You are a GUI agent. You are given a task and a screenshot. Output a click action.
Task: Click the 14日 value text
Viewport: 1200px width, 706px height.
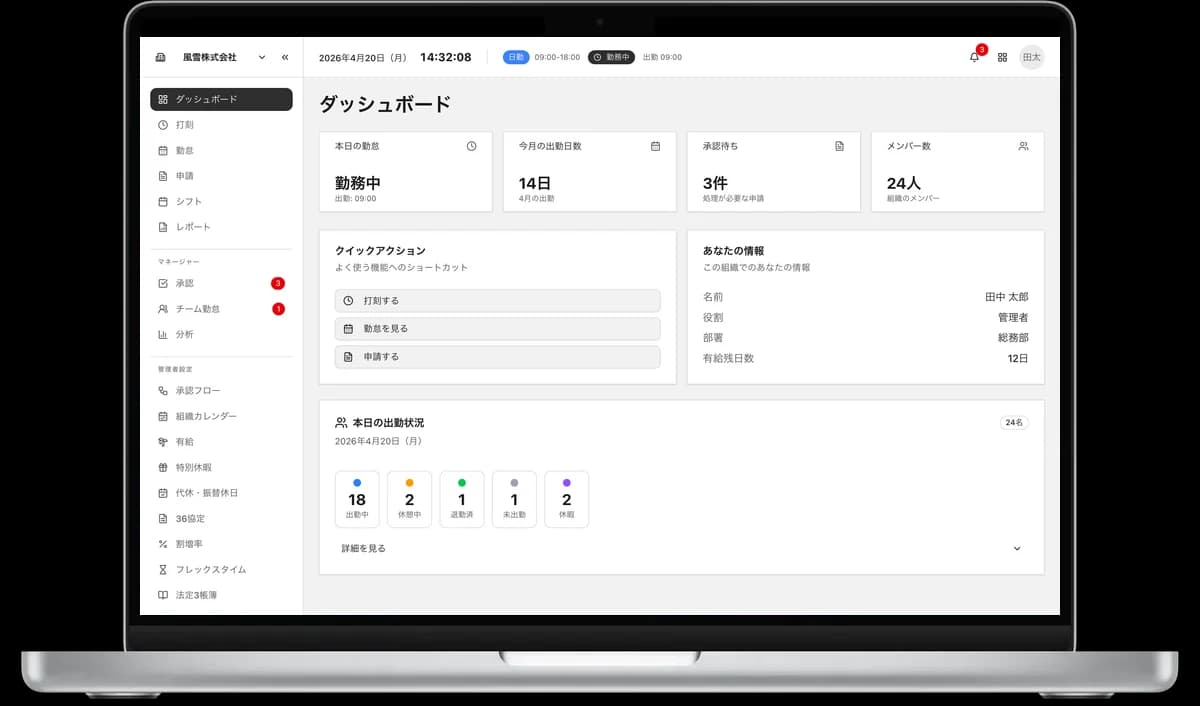(x=535, y=183)
